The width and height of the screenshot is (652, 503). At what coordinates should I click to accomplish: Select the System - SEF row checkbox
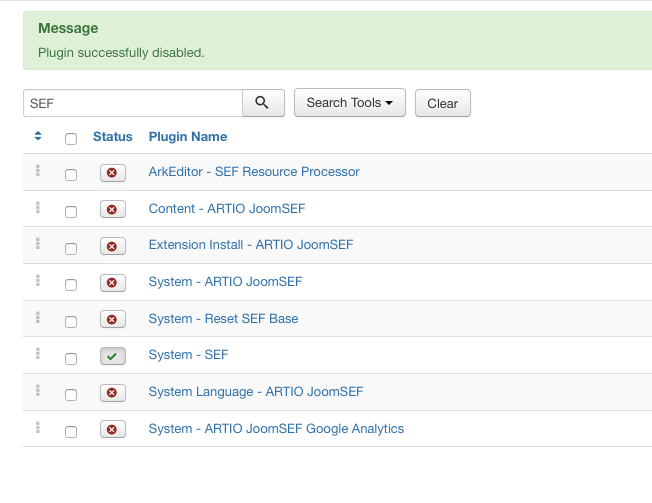point(71,358)
